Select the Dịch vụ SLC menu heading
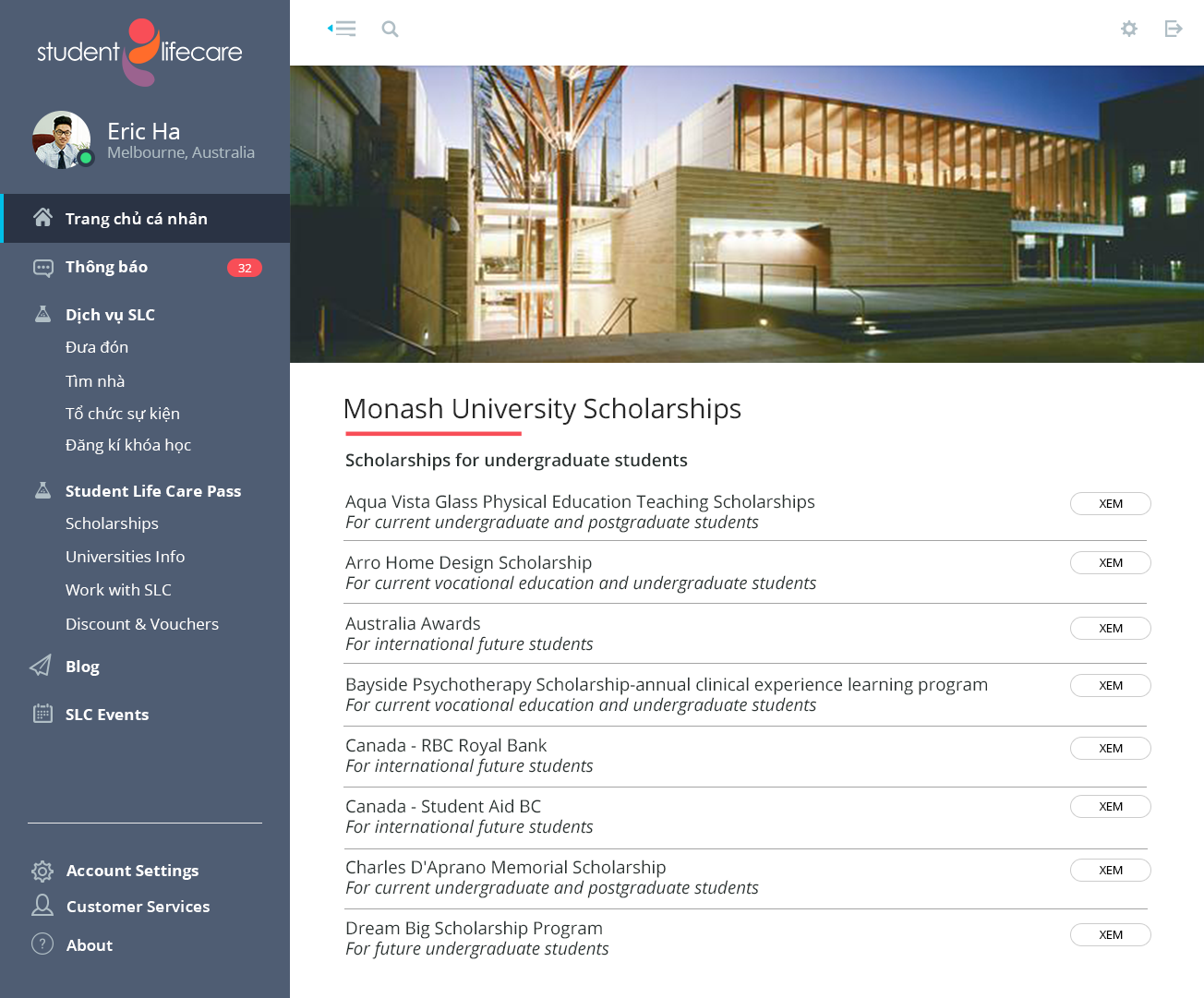This screenshot has width=1204, height=998. (x=110, y=315)
